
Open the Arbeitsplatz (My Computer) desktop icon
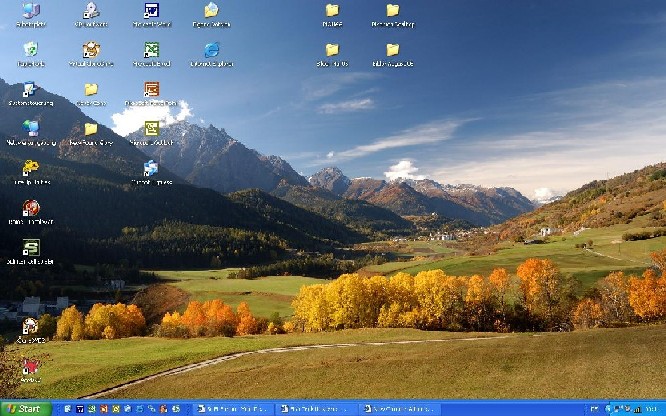pyautogui.click(x=31, y=11)
